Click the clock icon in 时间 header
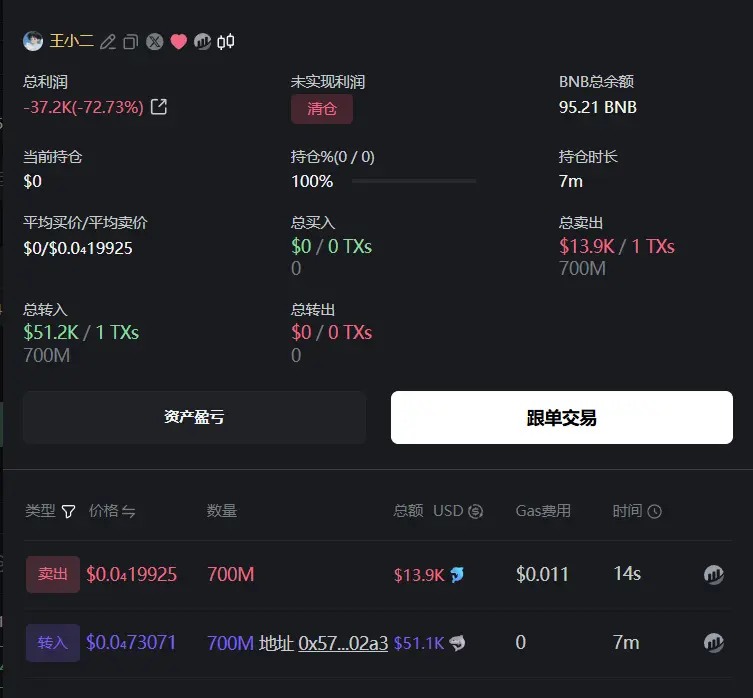Viewport: 753px width, 698px height. tap(655, 511)
